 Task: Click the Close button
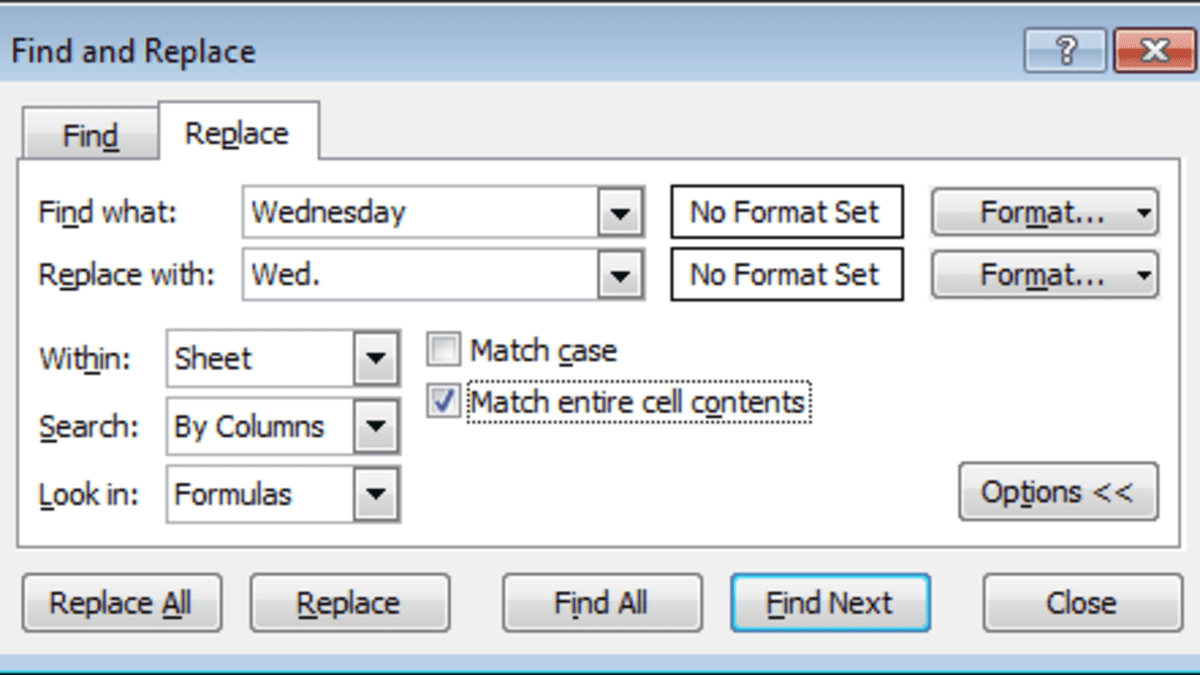(x=1079, y=602)
